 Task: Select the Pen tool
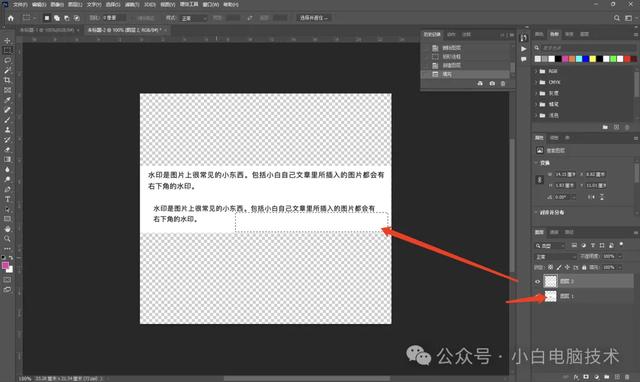[7, 189]
